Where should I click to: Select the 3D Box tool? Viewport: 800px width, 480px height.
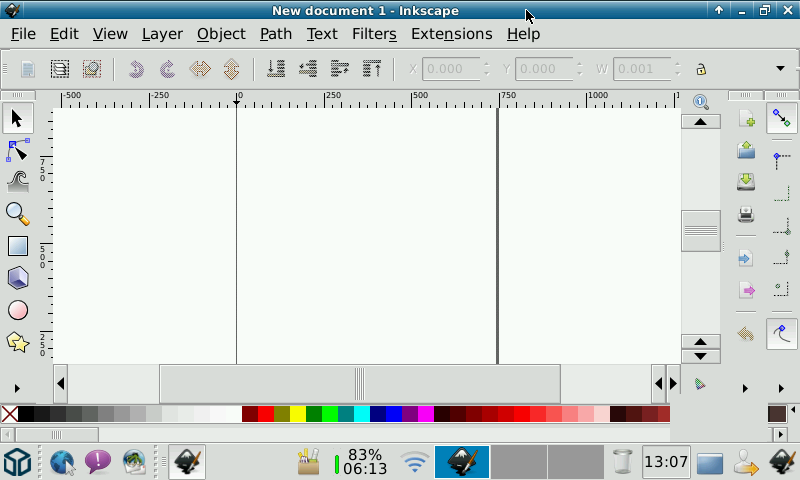(17, 278)
